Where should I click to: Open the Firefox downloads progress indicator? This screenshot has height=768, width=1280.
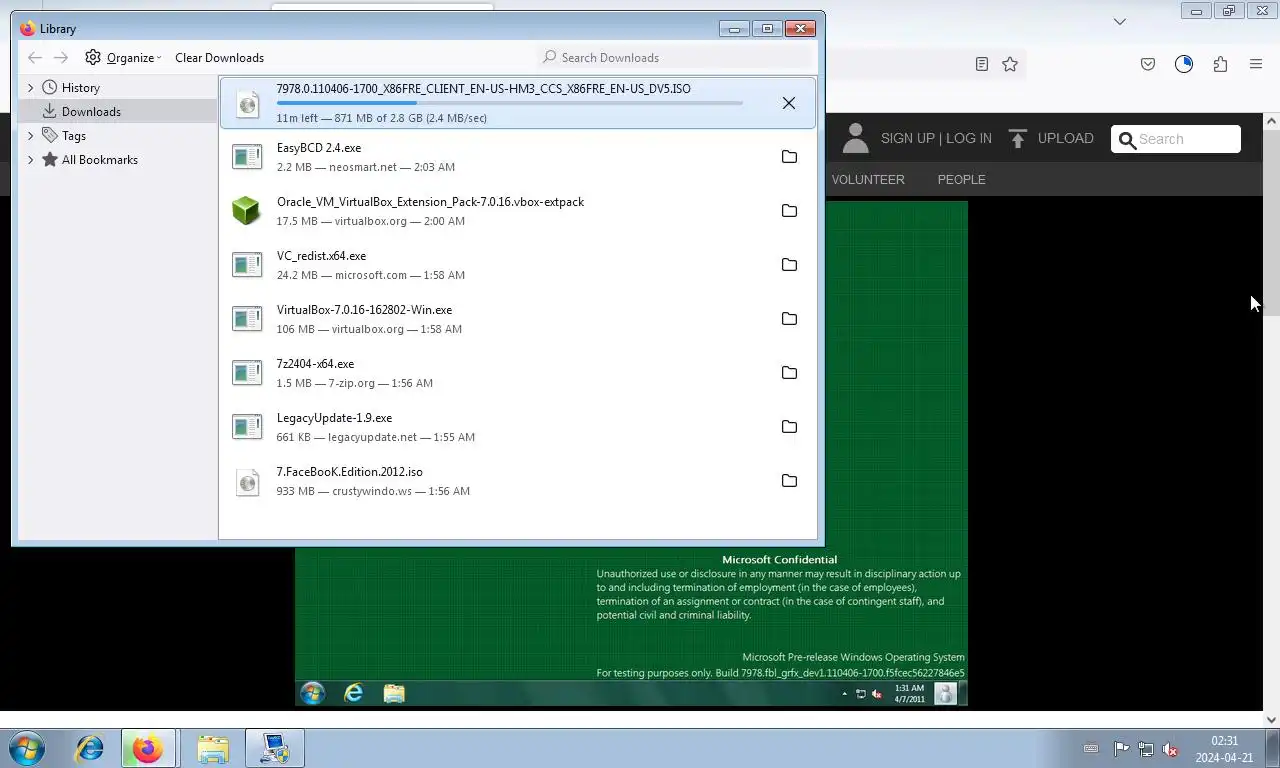click(x=1184, y=64)
